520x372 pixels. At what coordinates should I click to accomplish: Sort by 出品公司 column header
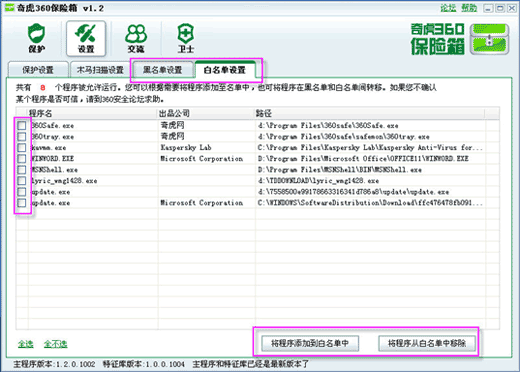point(206,113)
